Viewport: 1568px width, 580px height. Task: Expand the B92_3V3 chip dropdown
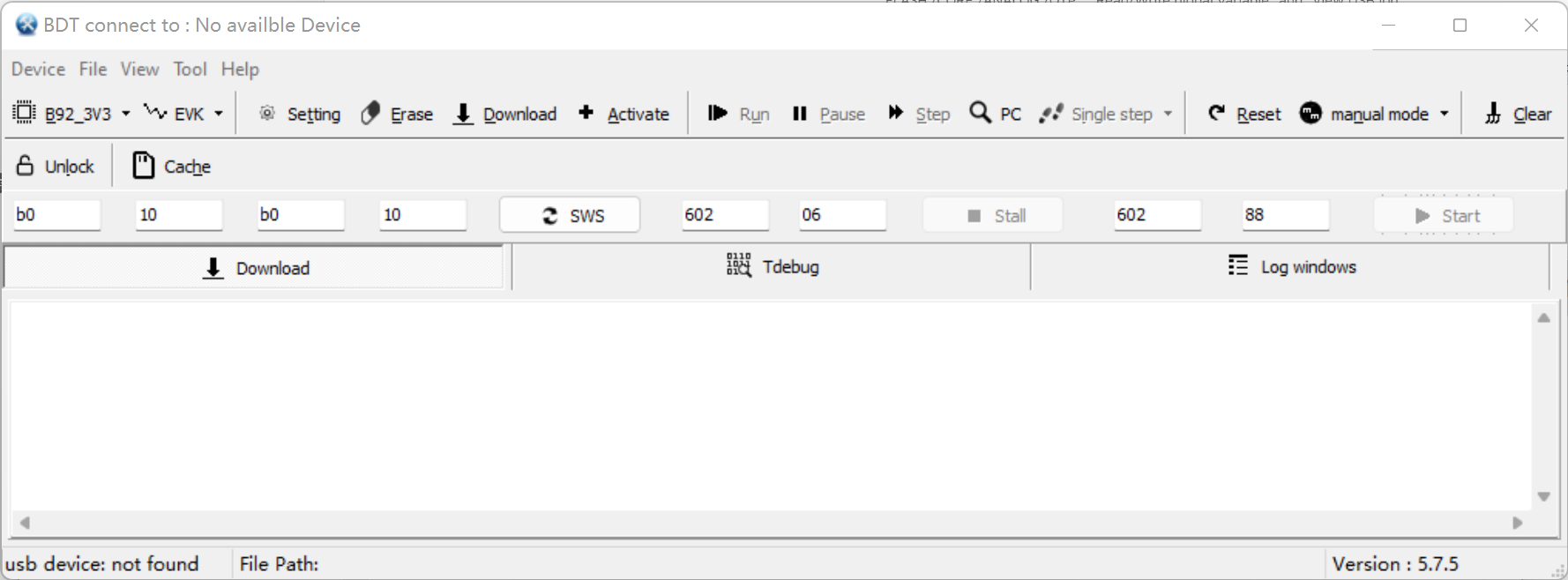tap(126, 114)
